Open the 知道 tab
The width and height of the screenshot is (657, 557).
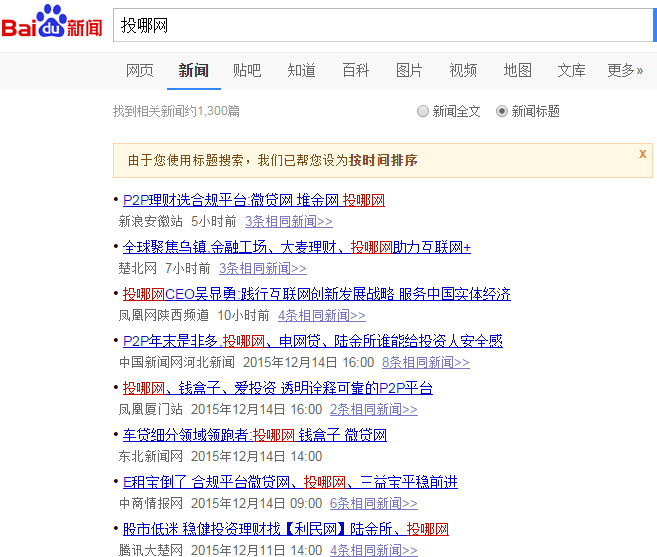tap(301, 70)
